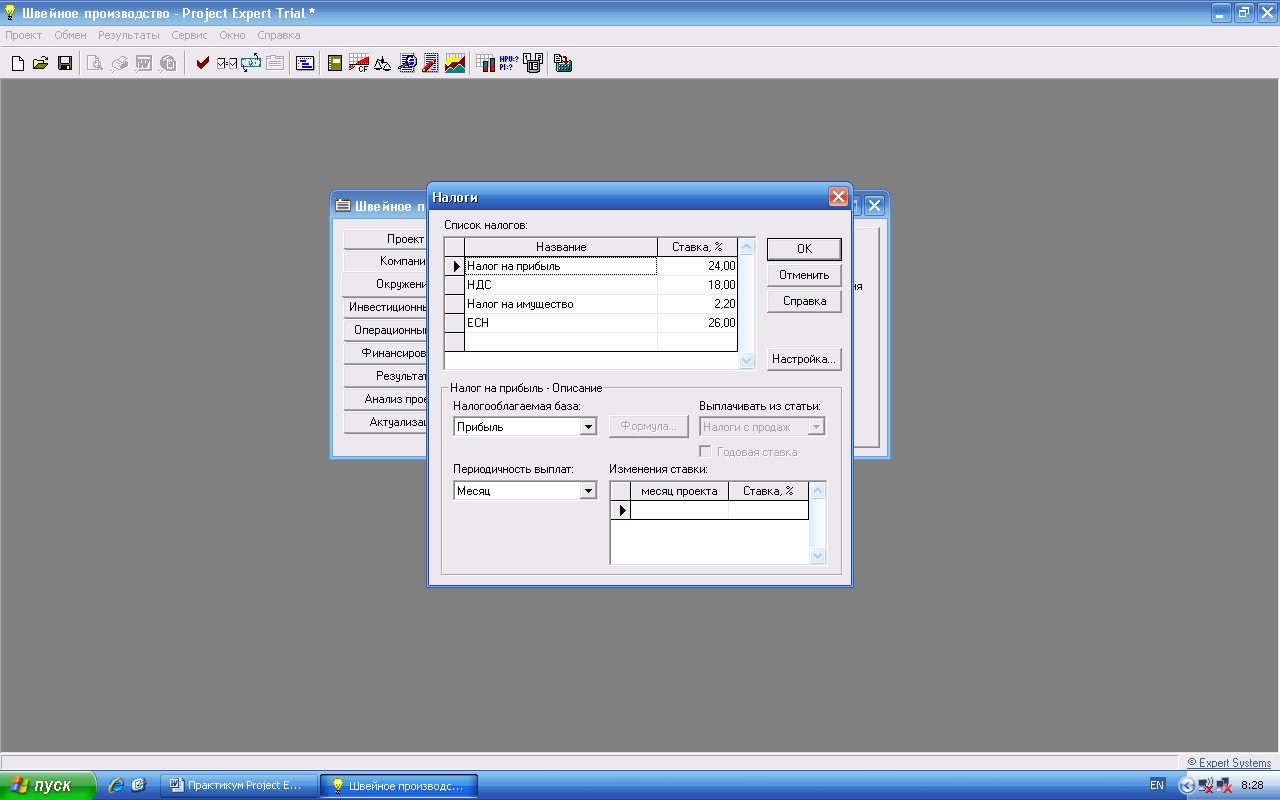Click the 2,20 rate cell
The image size is (1280, 800).
coord(697,304)
